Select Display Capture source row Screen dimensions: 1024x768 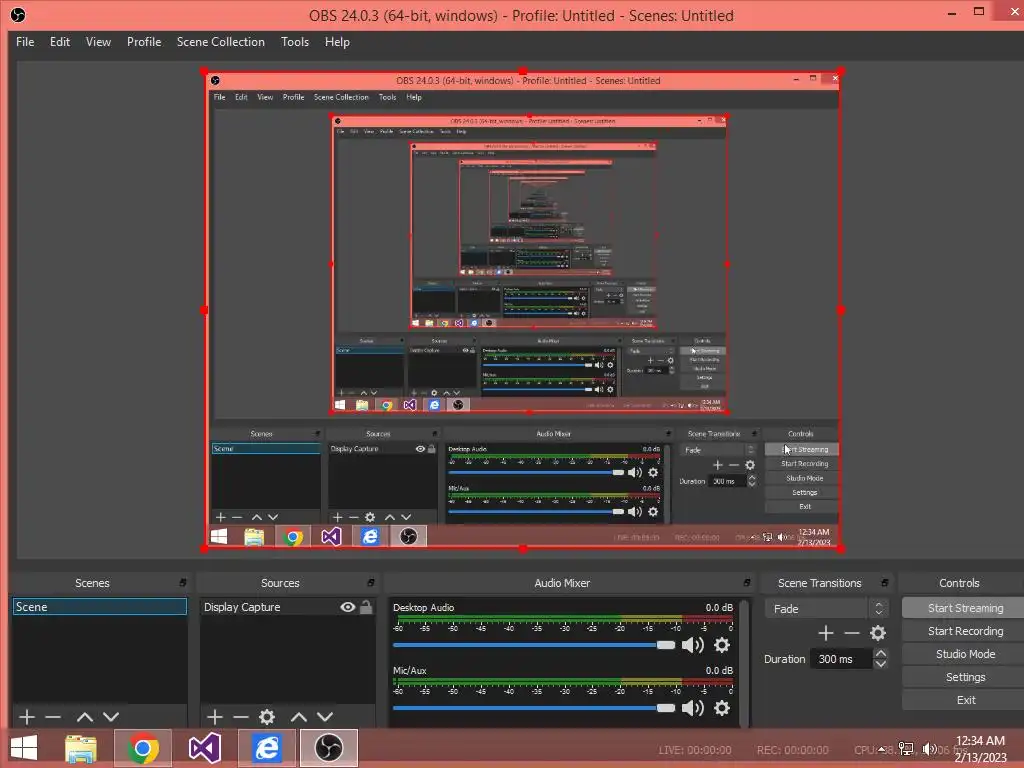coord(287,607)
